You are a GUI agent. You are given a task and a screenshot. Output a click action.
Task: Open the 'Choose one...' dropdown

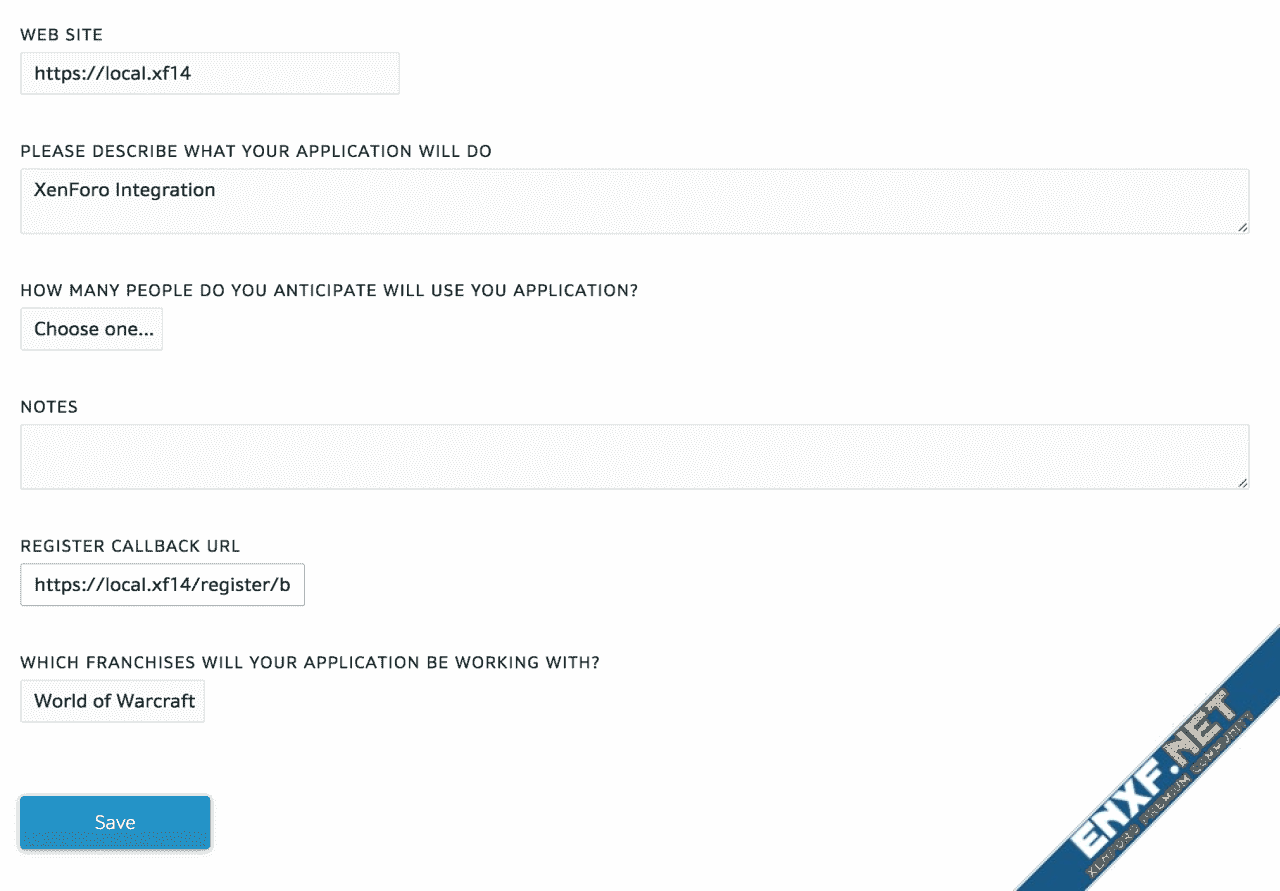pyautogui.click(x=91, y=329)
